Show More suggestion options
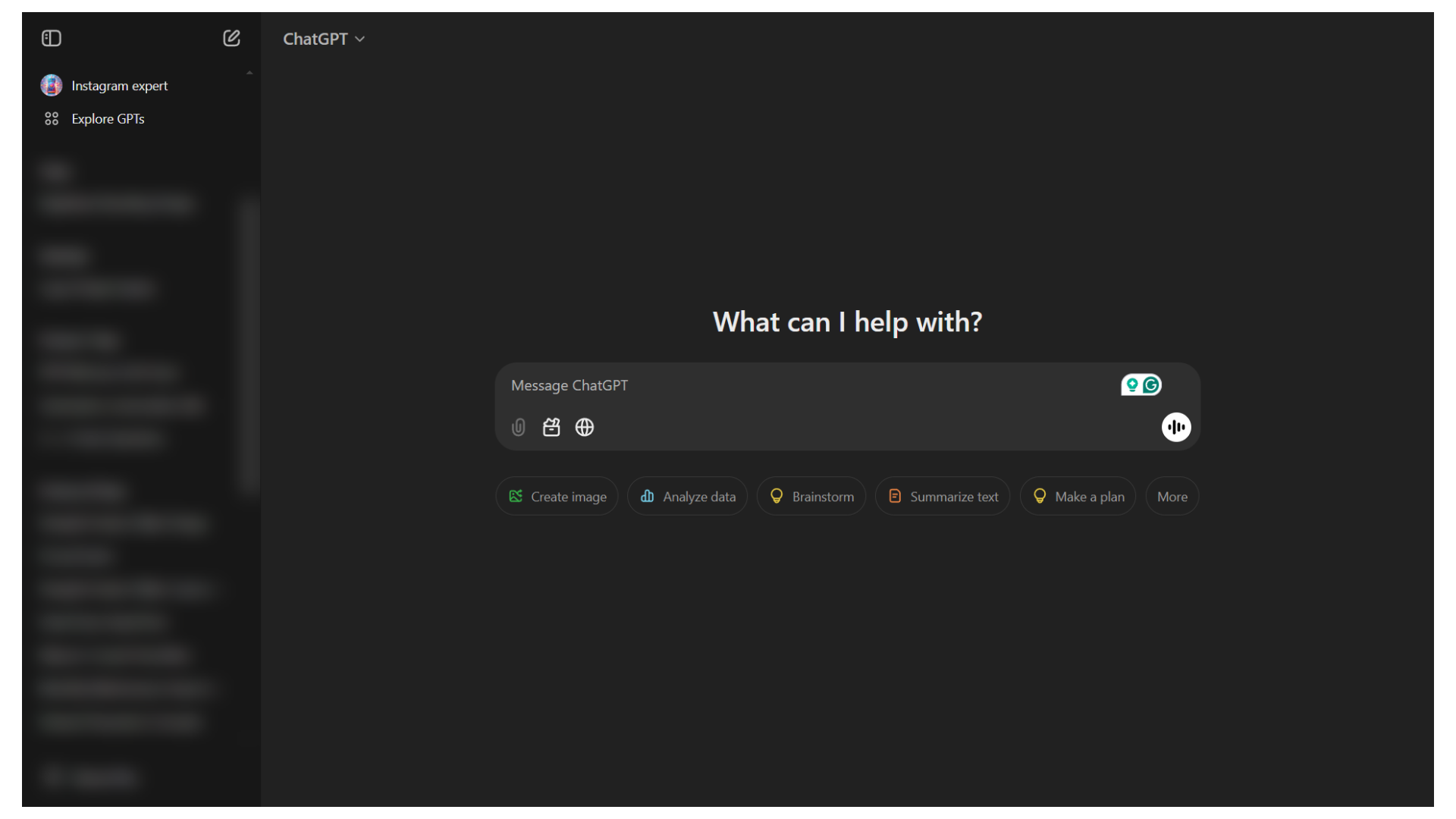Screen dimensions: 1456x819 click(1172, 497)
